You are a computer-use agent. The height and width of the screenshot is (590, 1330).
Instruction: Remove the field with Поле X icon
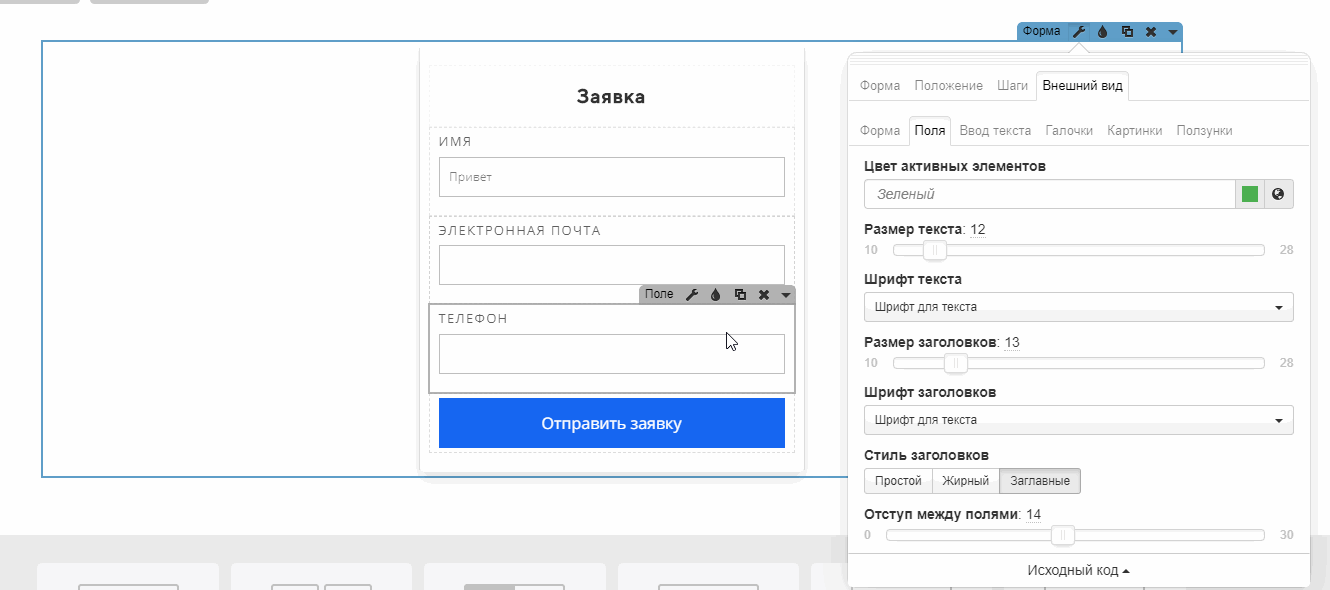click(764, 295)
